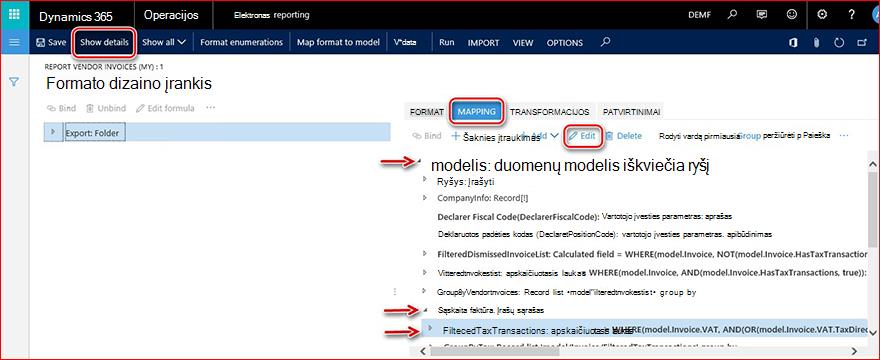Click Save in the action bar

[51, 42]
